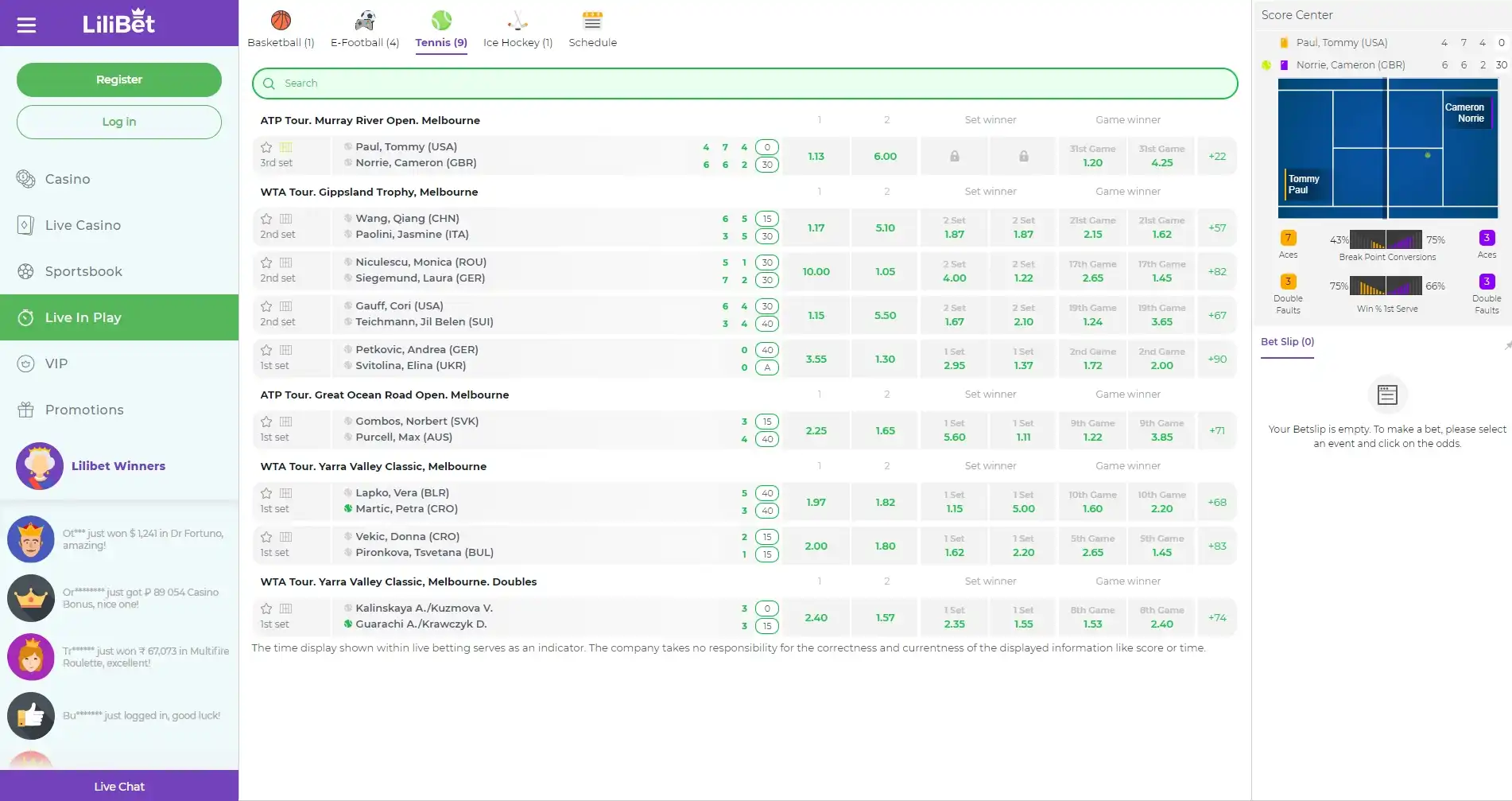Favorite the Paul vs Norrie match star
Image resolution: width=1512 pixels, height=801 pixels.
(266, 147)
